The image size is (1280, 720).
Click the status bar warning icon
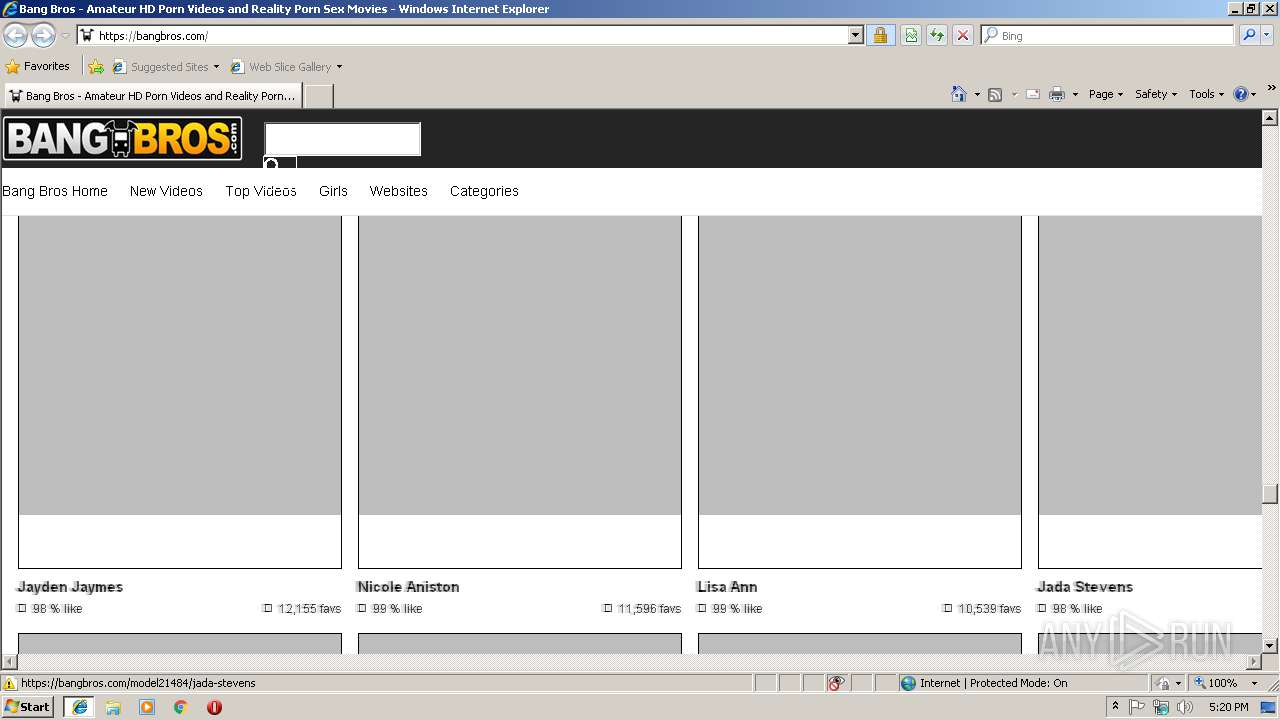[x=10, y=684]
